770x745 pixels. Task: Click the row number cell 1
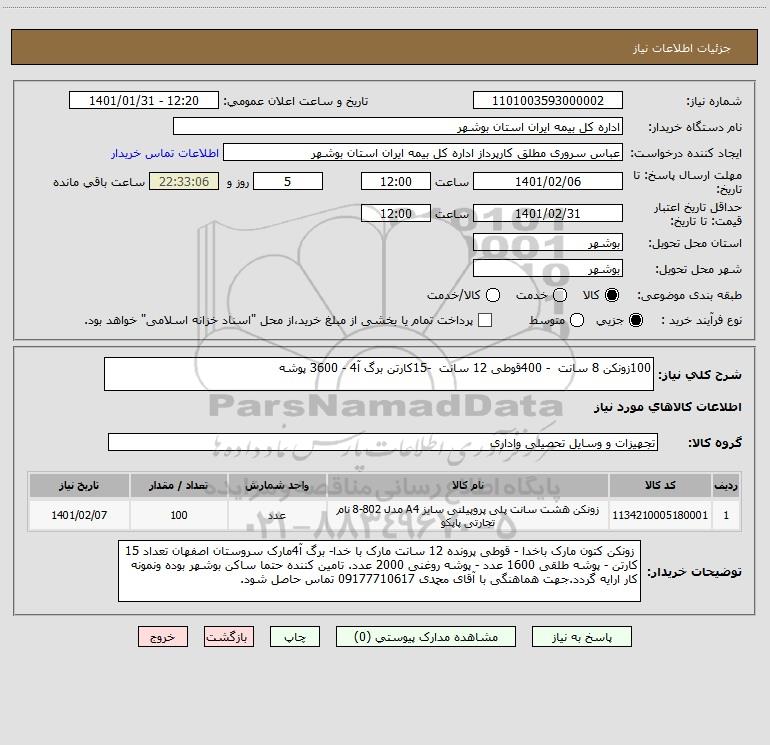click(726, 515)
